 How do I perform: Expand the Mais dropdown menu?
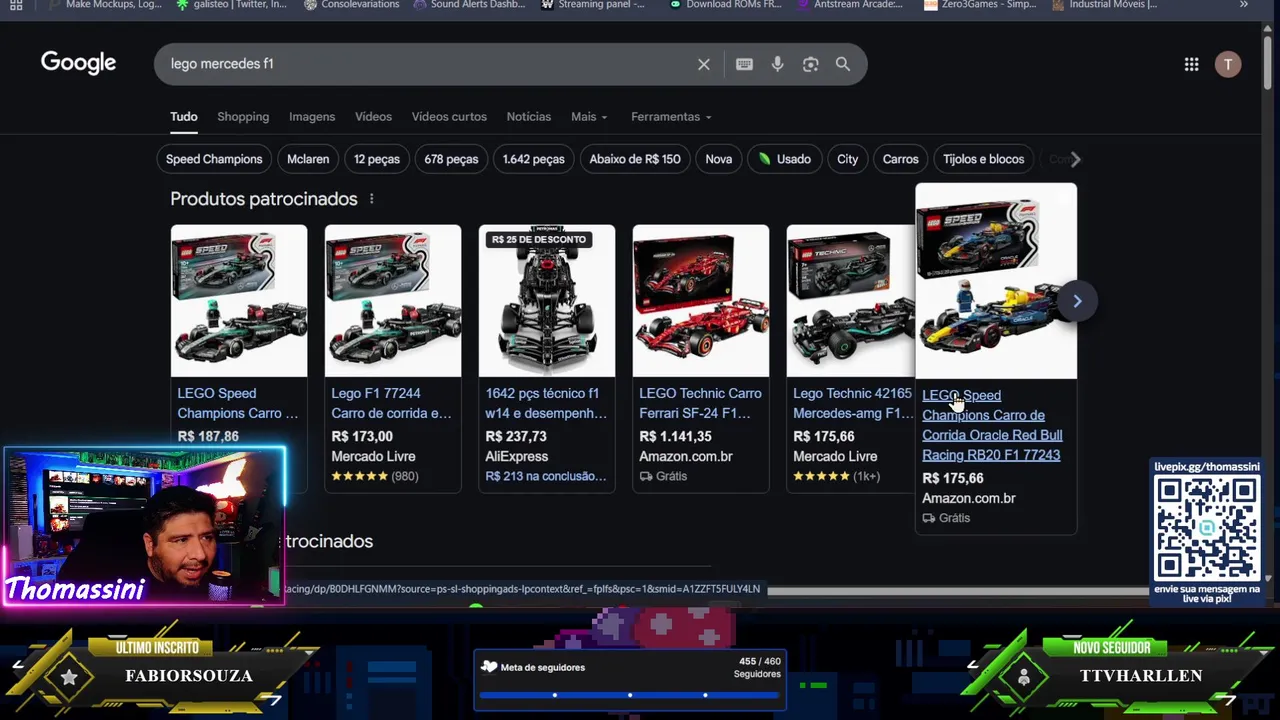coord(589,117)
